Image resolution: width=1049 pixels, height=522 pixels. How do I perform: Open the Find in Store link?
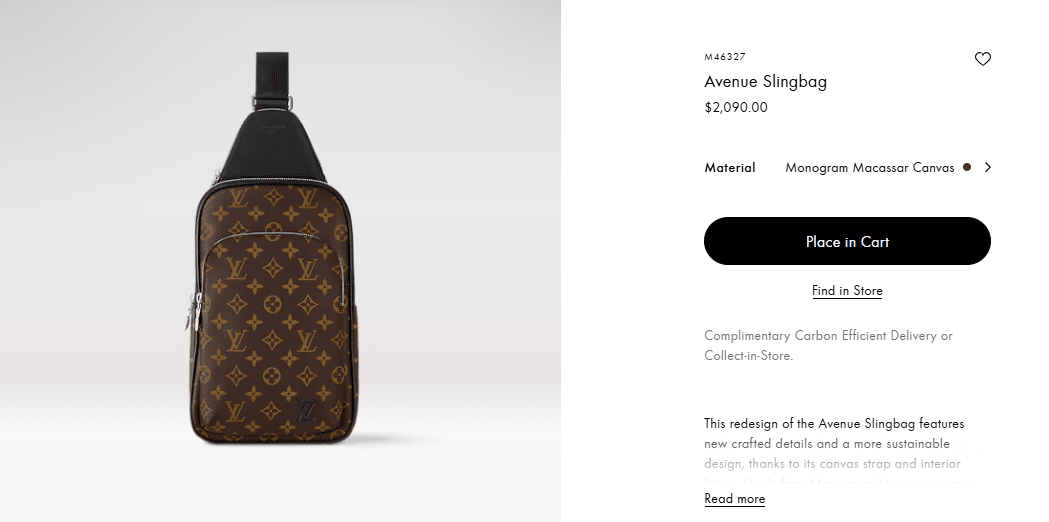(847, 291)
